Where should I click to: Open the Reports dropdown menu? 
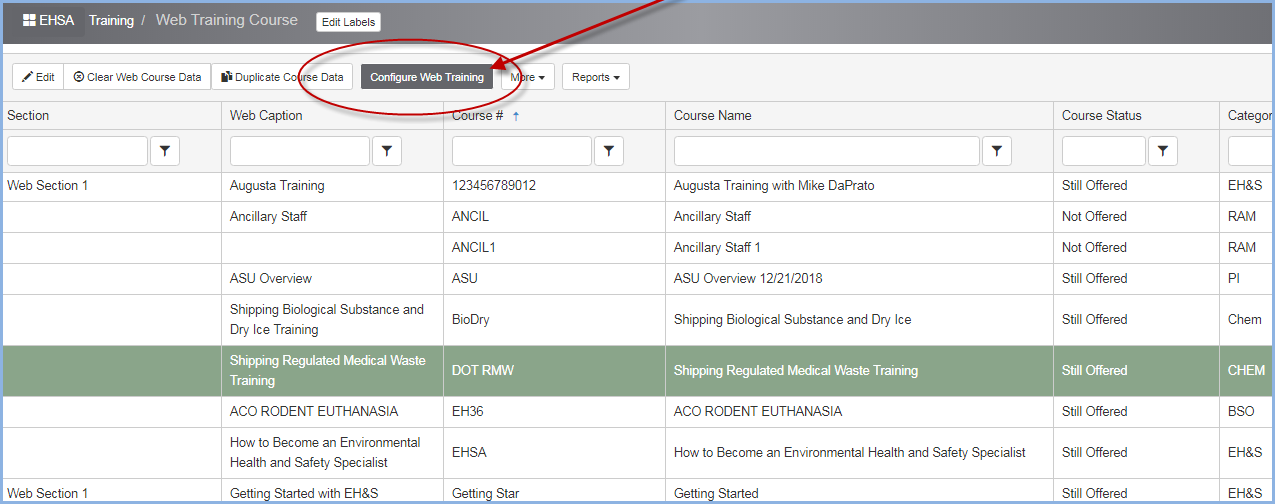596,77
